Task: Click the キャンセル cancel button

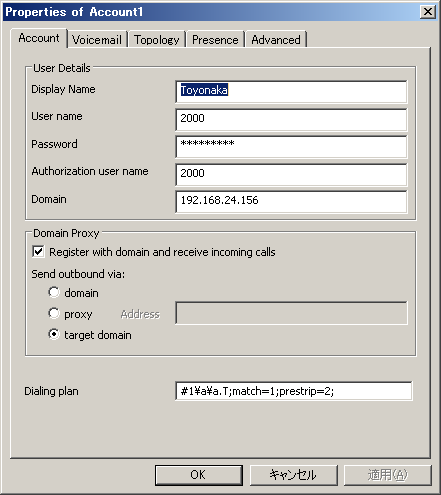Action: click(x=294, y=475)
